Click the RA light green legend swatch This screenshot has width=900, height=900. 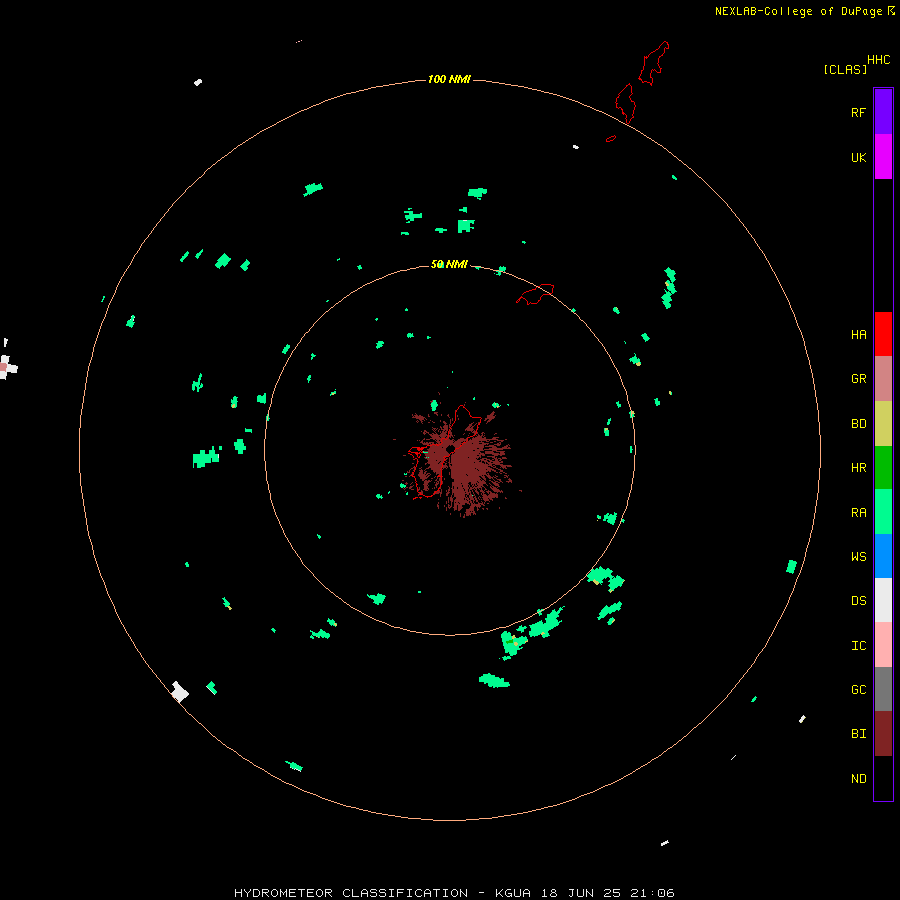click(x=883, y=511)
